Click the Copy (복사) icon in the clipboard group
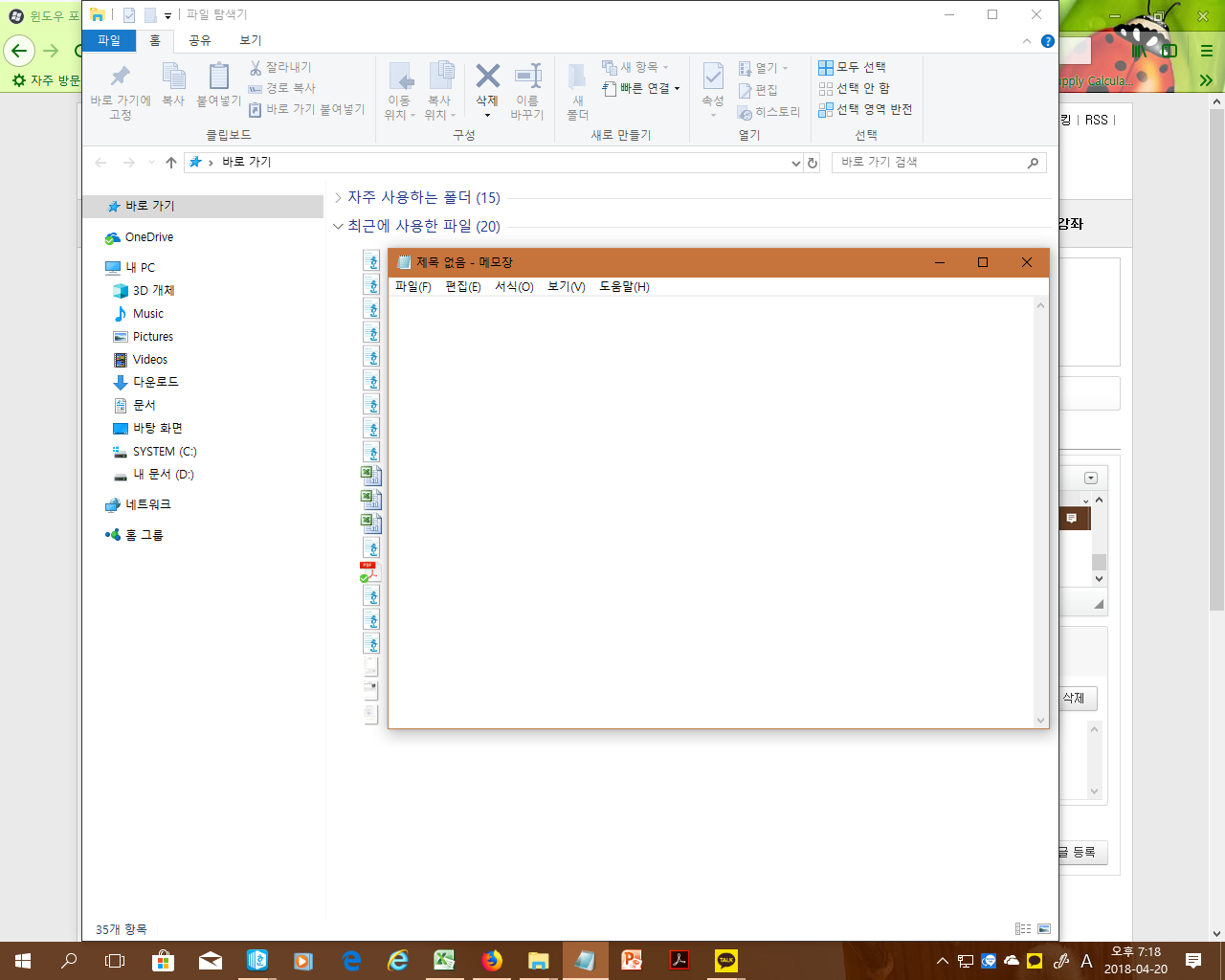Viewport: 1225px width, 980px height. pos(173,76)
